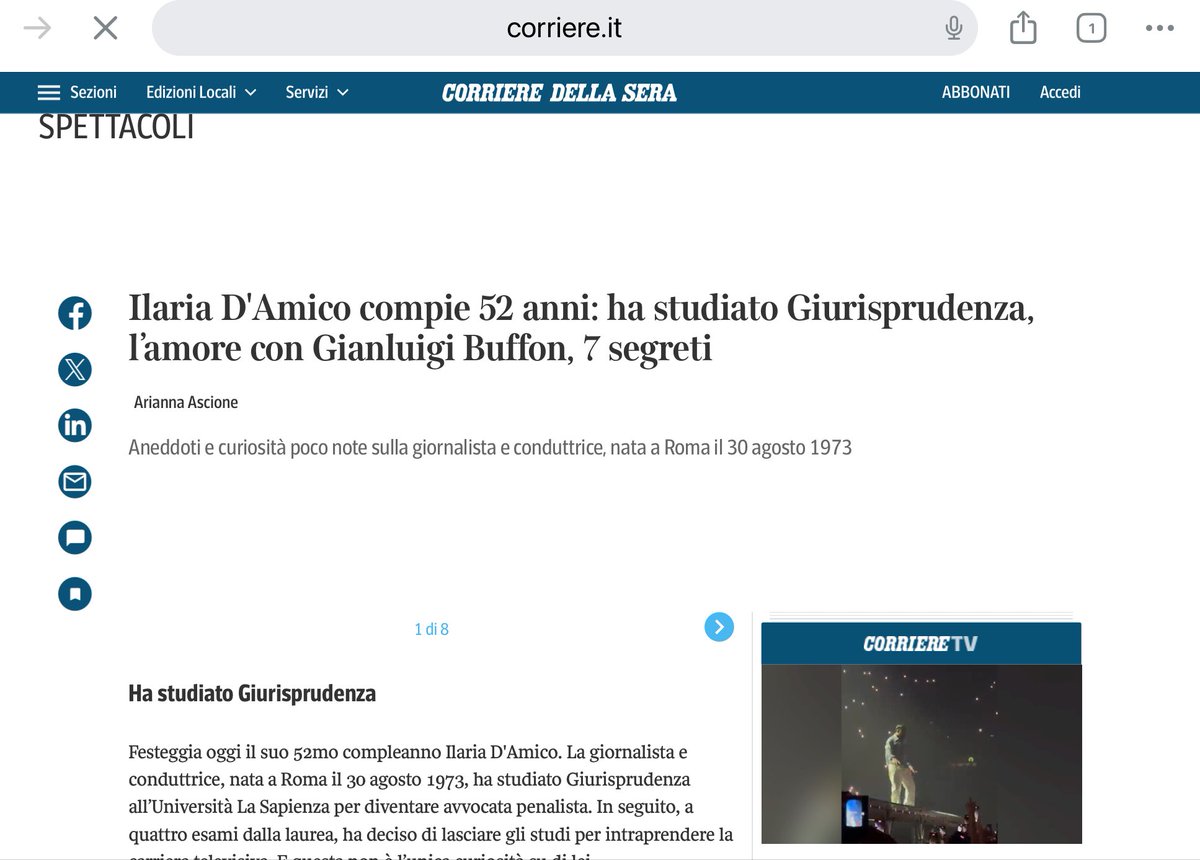Share the article on X
Image resolution: width=1200 pixels, height=860 pixels.
tap(75, 369)
